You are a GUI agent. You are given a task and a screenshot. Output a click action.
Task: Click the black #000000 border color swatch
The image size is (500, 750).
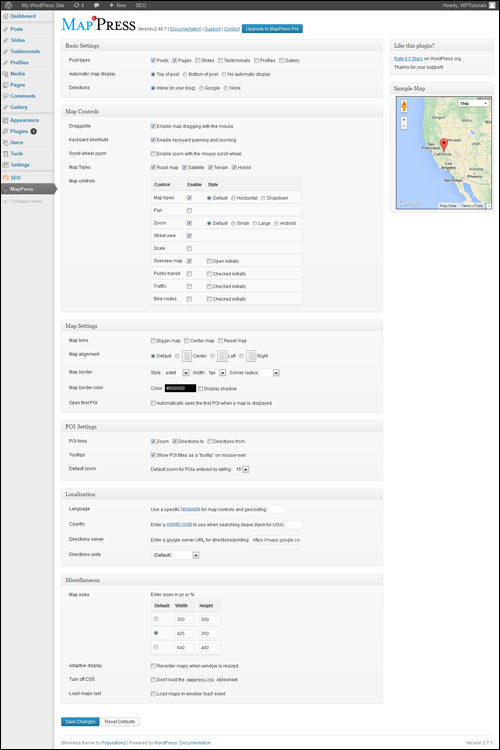tap(180, 388)
